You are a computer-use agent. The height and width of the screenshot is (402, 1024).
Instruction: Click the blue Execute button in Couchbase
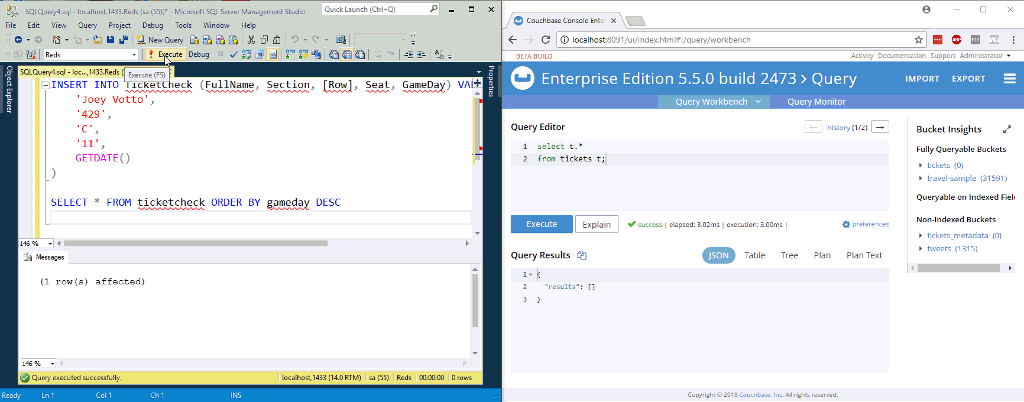[541, 224]
